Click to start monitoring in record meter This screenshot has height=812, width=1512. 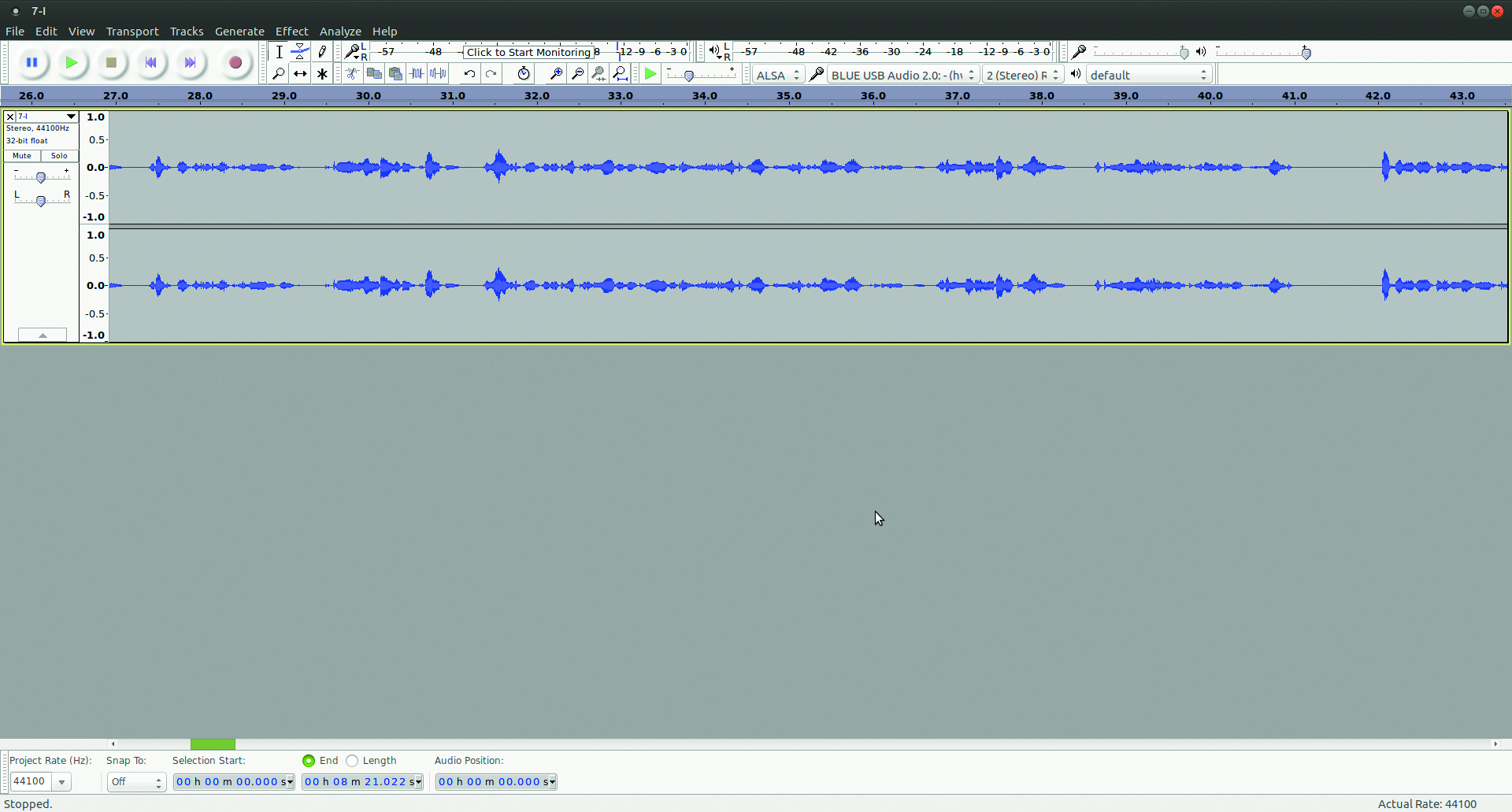[x=528, y=52]
